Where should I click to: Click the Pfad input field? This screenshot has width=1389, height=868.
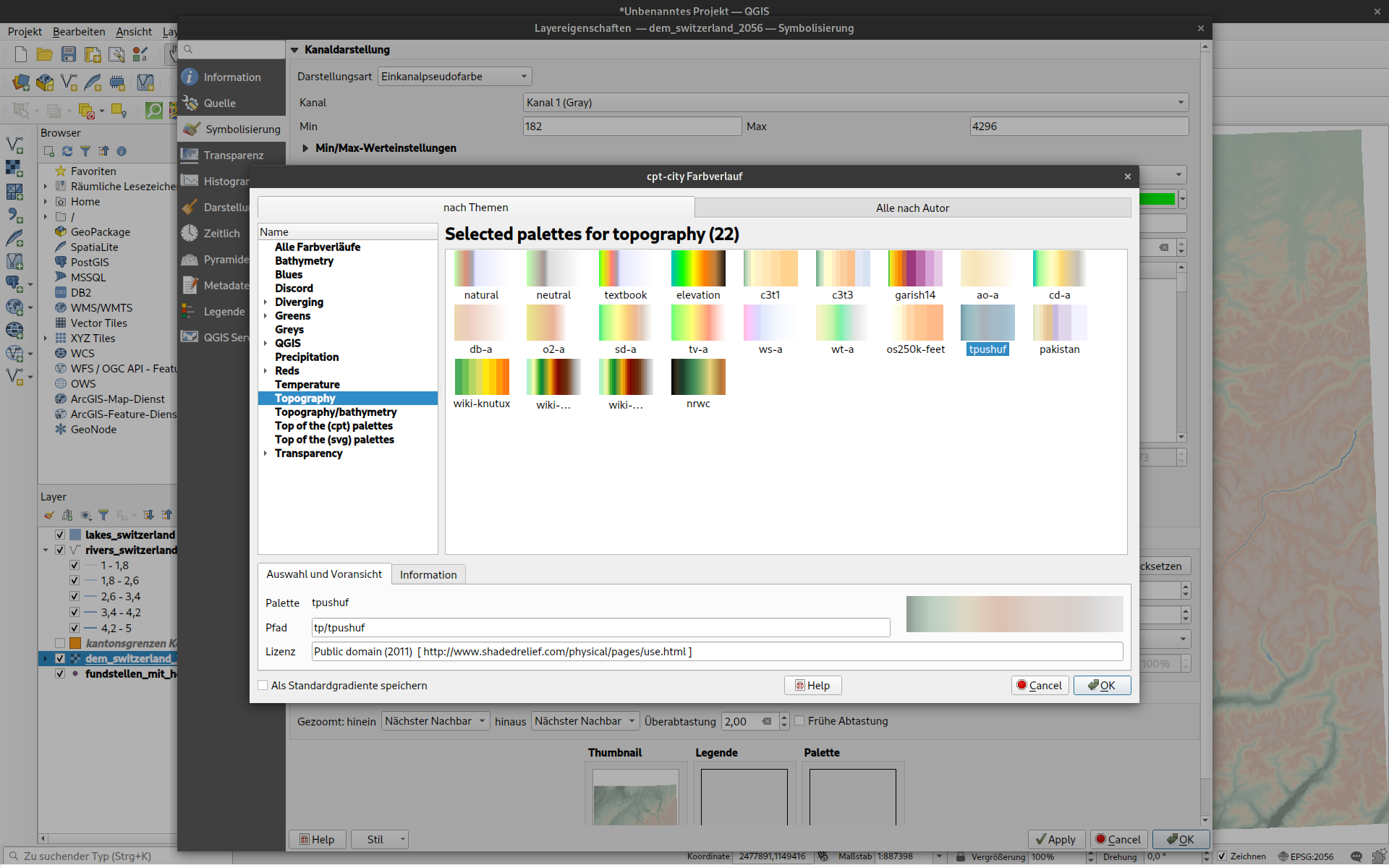tap(600, 628)
